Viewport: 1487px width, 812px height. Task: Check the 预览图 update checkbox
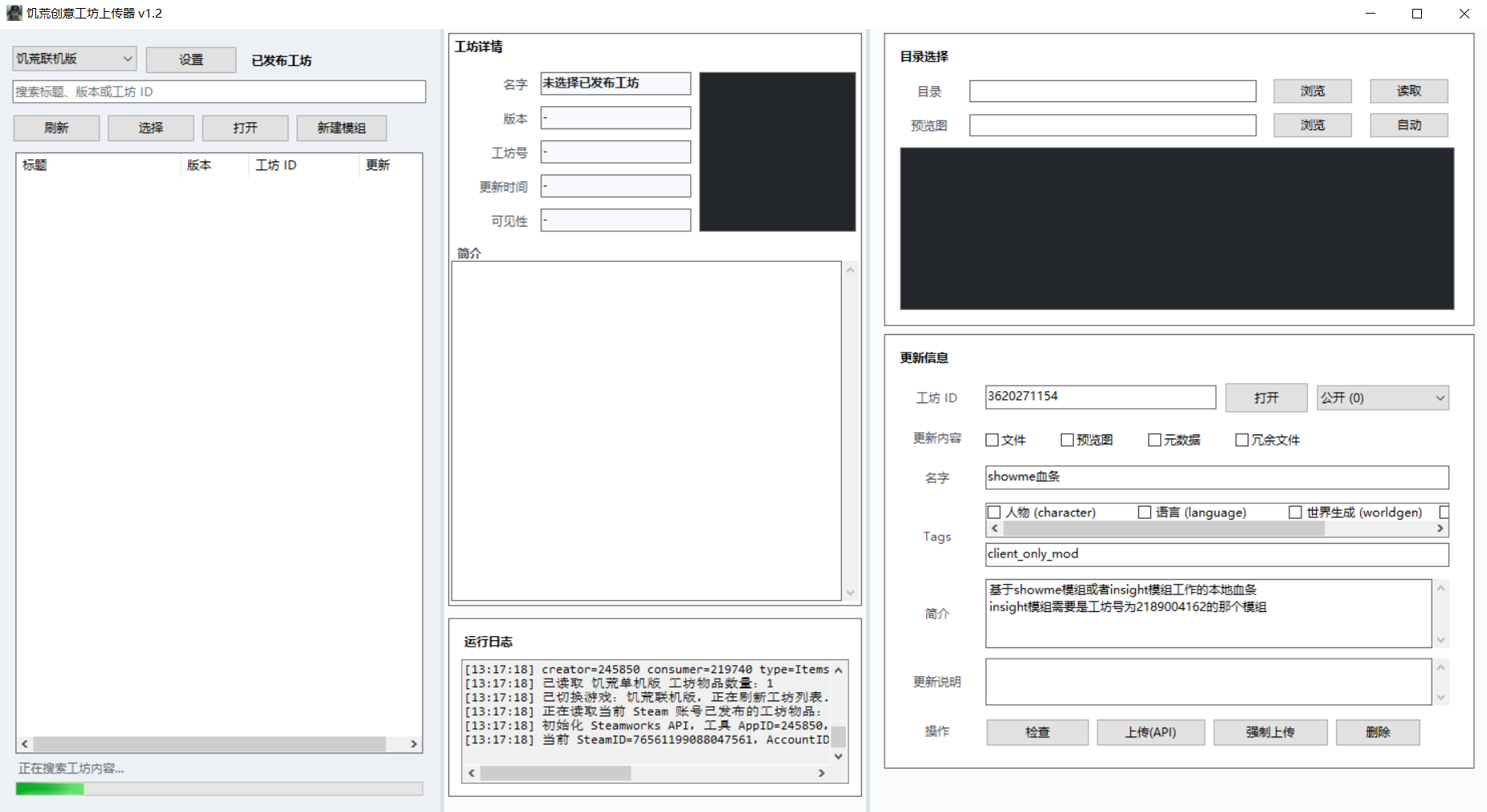tap(1067, 439)
